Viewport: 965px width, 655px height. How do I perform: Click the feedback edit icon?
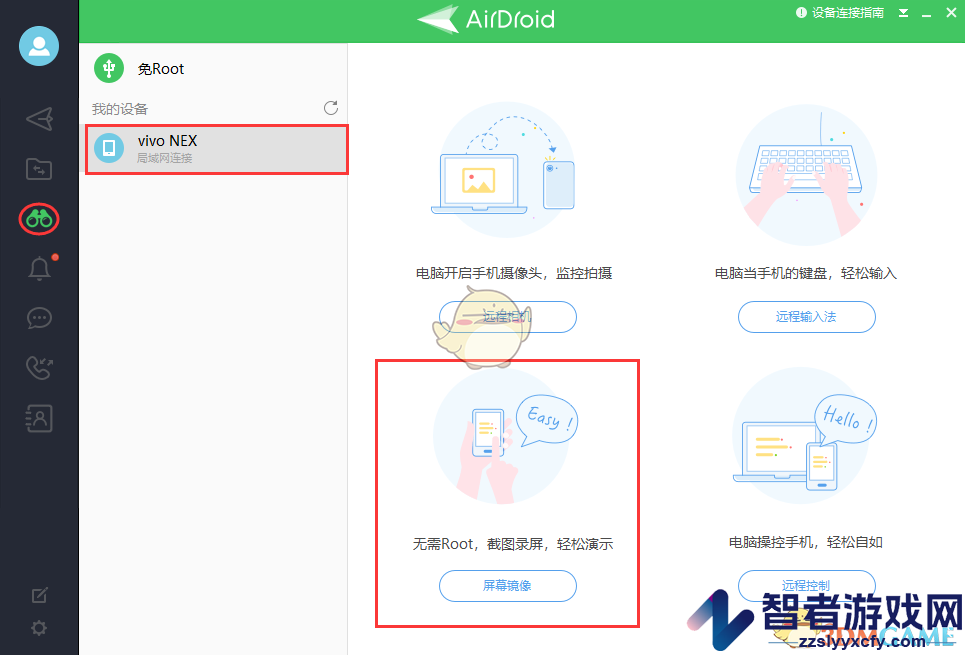pyautogui.click(x=39, y=595)
